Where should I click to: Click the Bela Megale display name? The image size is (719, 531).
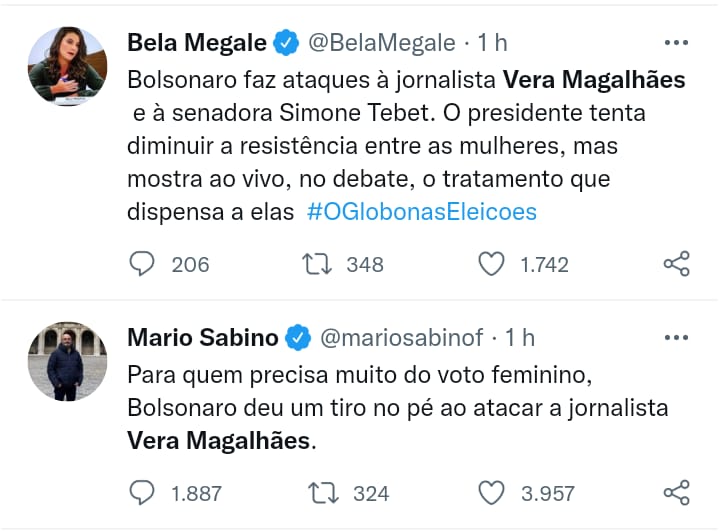(x=197, y=43)
